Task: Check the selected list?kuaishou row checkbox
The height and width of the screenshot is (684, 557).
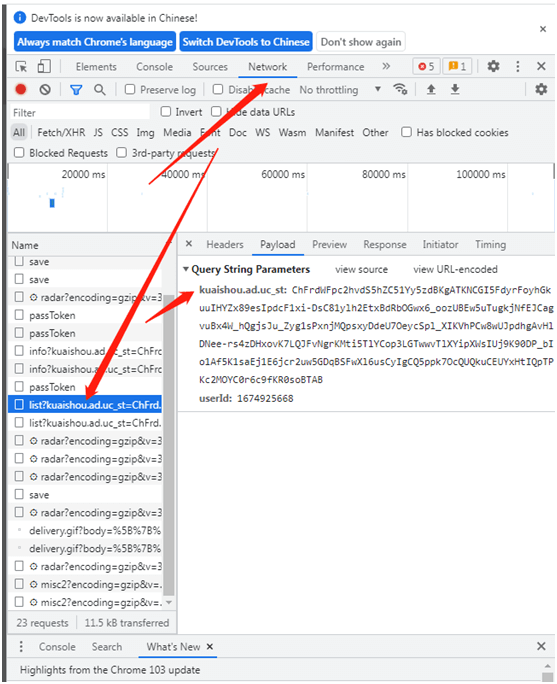Action: coord(19,405)
